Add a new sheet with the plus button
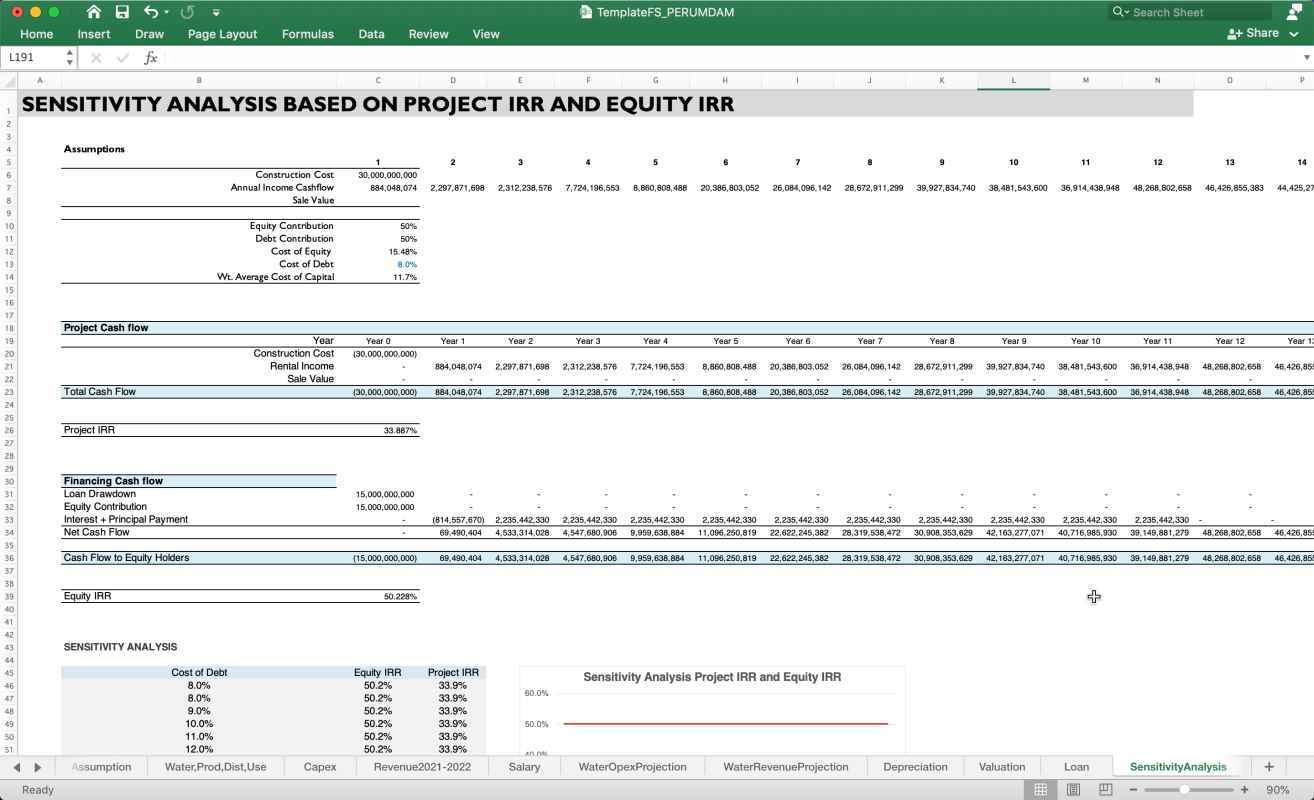Viewport: 1314px width, 800px height. point(1268,766)
